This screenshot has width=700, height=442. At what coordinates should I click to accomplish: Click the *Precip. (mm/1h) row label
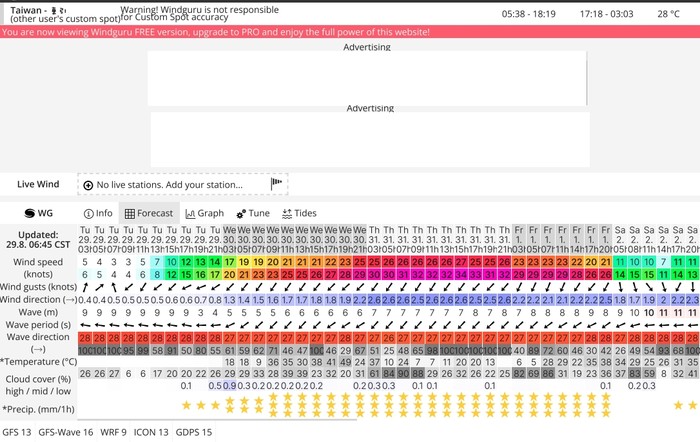pyautogui.click(x=38, y=409)
